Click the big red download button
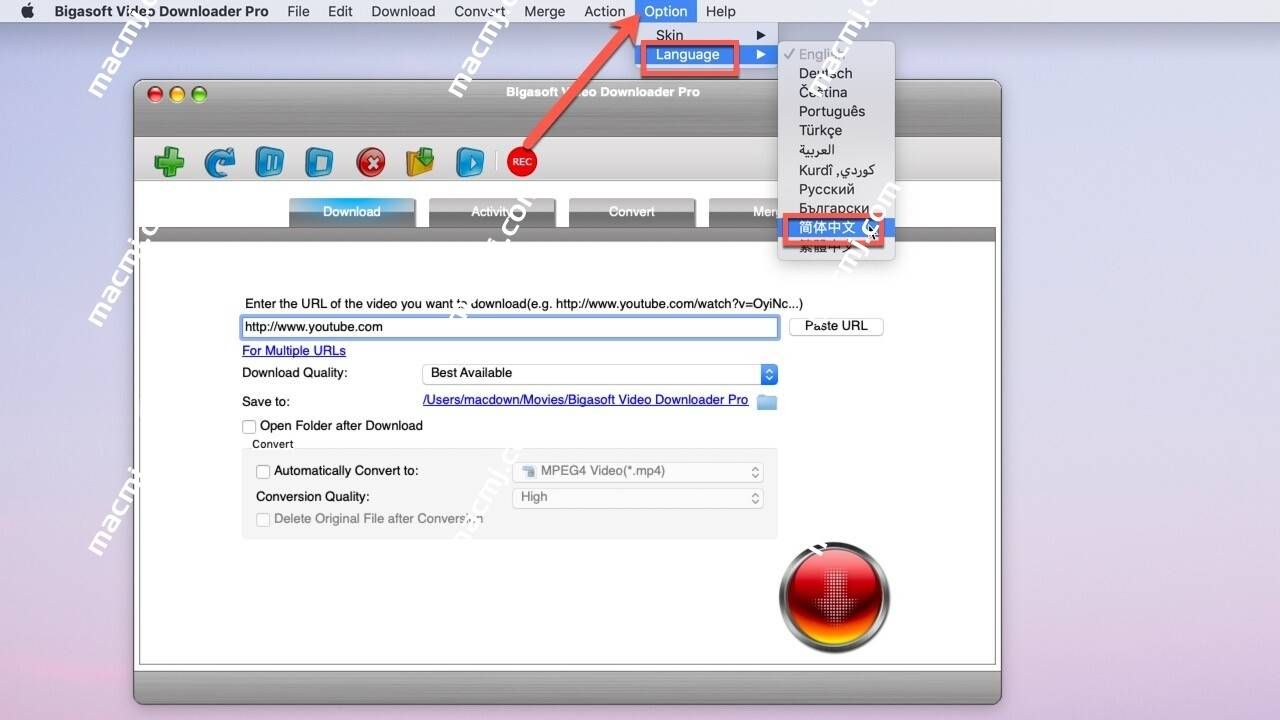This screenshot has height=720, width=1280. coord(834,597)
